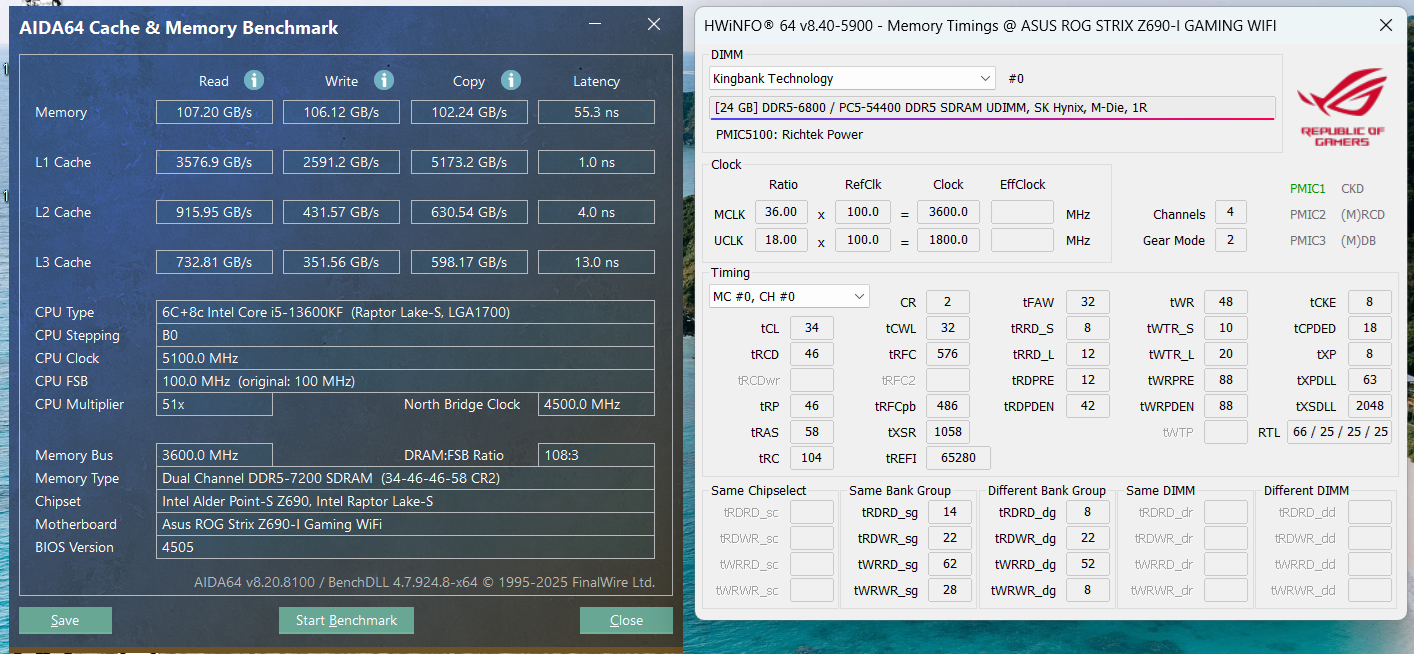Click Memory Latency value 55.3 ns

pyautogui.click(x=596, y=112)
